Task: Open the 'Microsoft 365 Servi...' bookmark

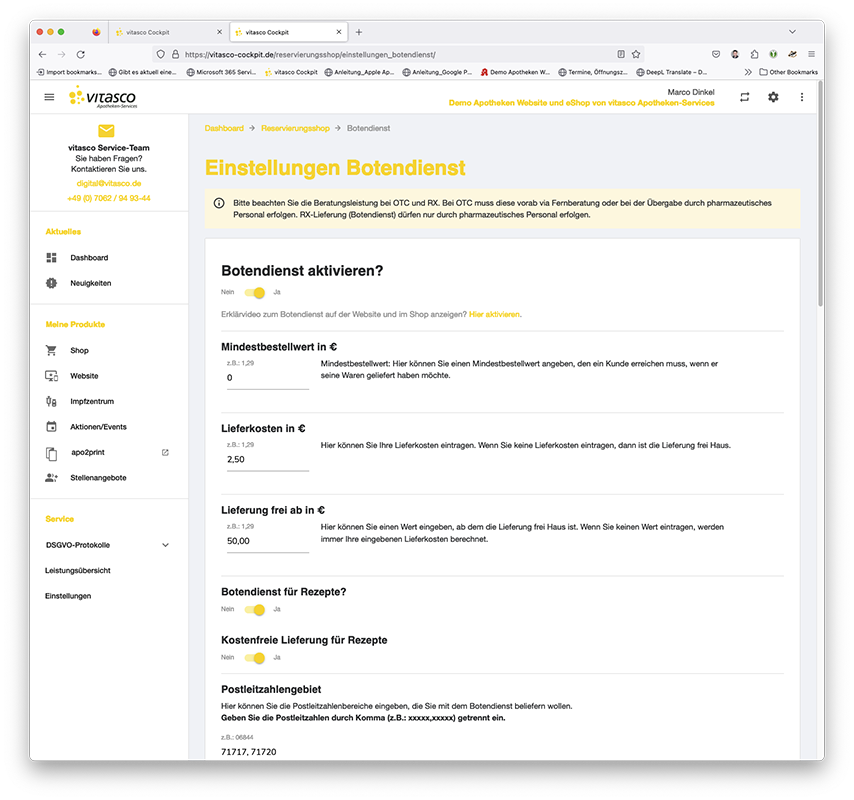Action: (x=221, y=72)
